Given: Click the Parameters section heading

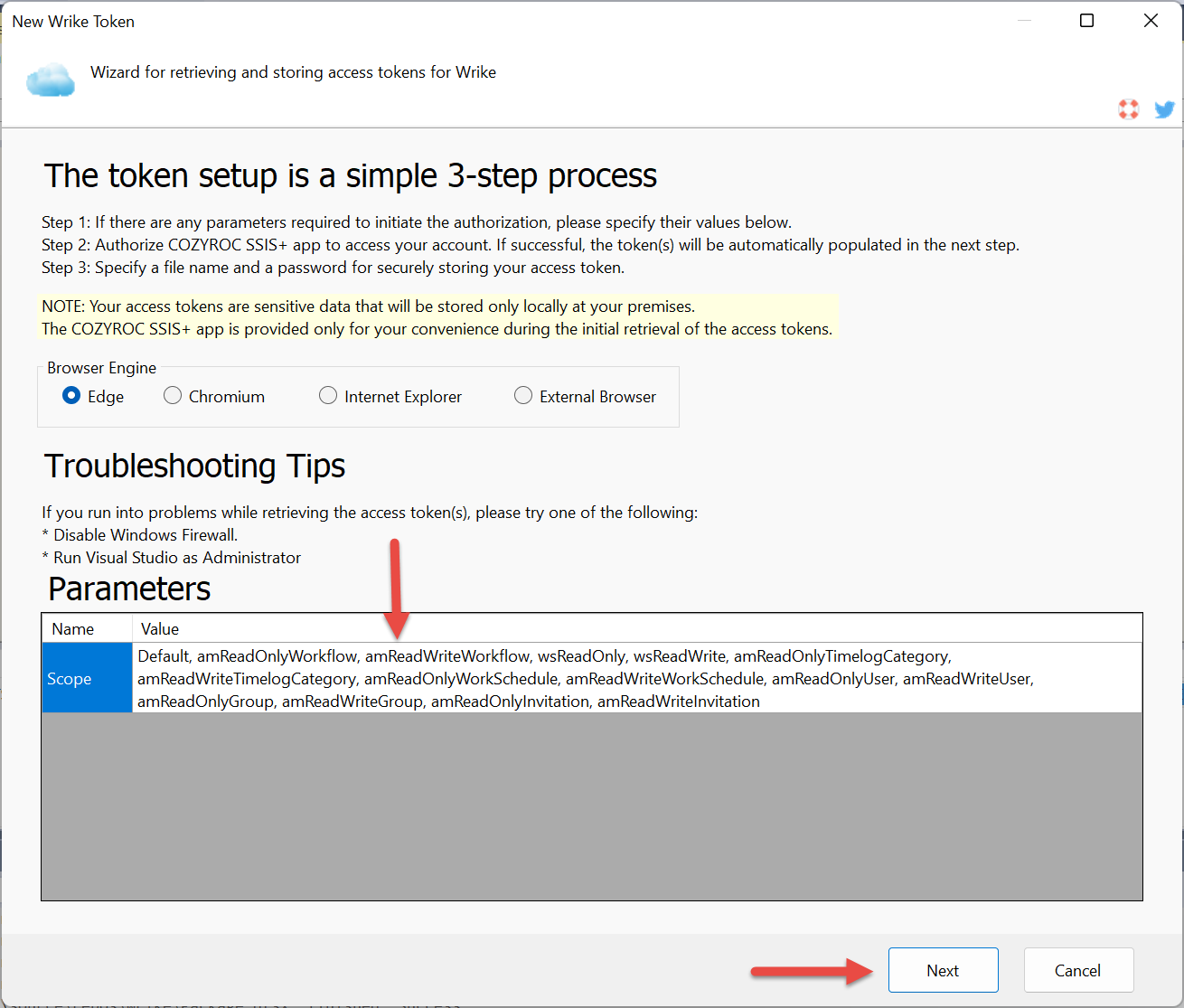Looking at the screenshot, I should [129, 589].
